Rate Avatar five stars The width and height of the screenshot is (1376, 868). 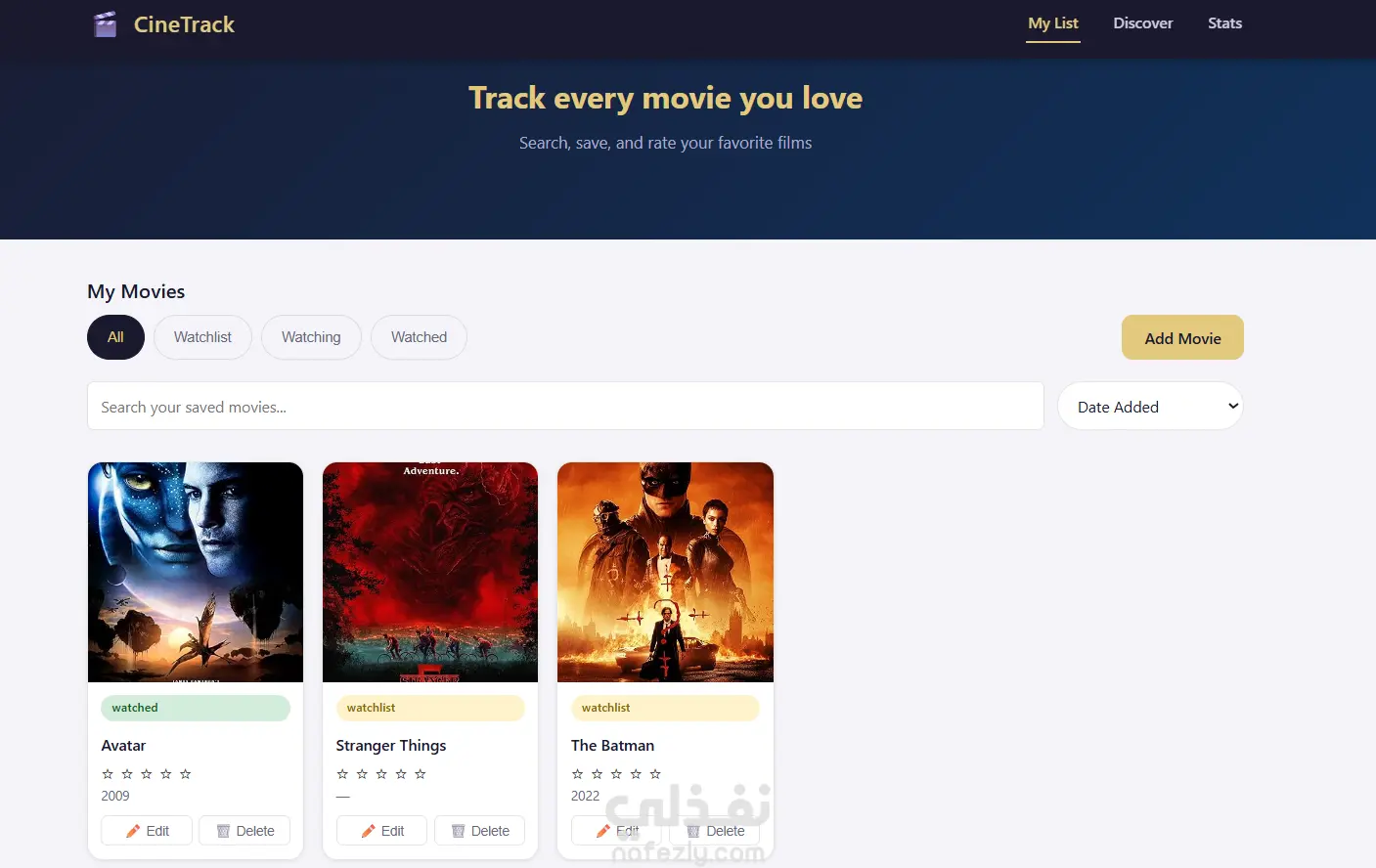(x=186, y=774)
